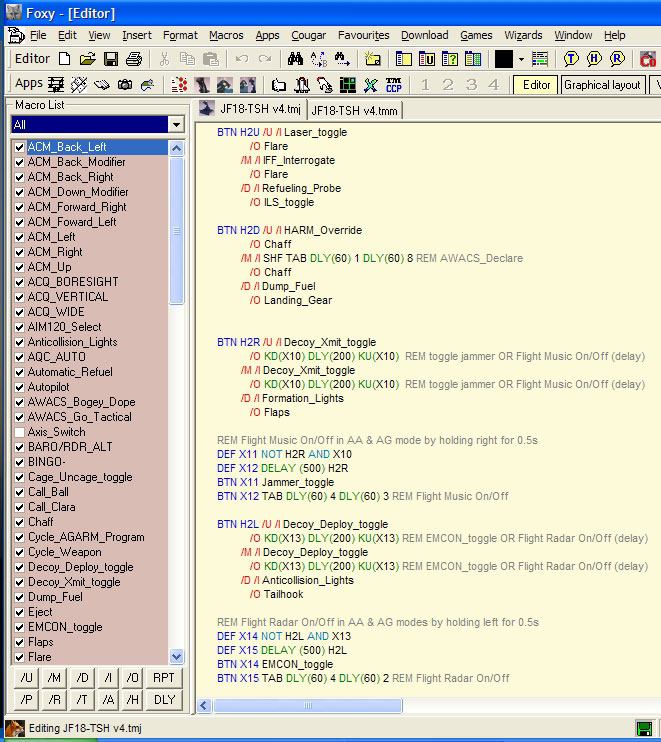
Task: Open the camera icon in the Apps toolbar
Action: click(x=125, y=85)
